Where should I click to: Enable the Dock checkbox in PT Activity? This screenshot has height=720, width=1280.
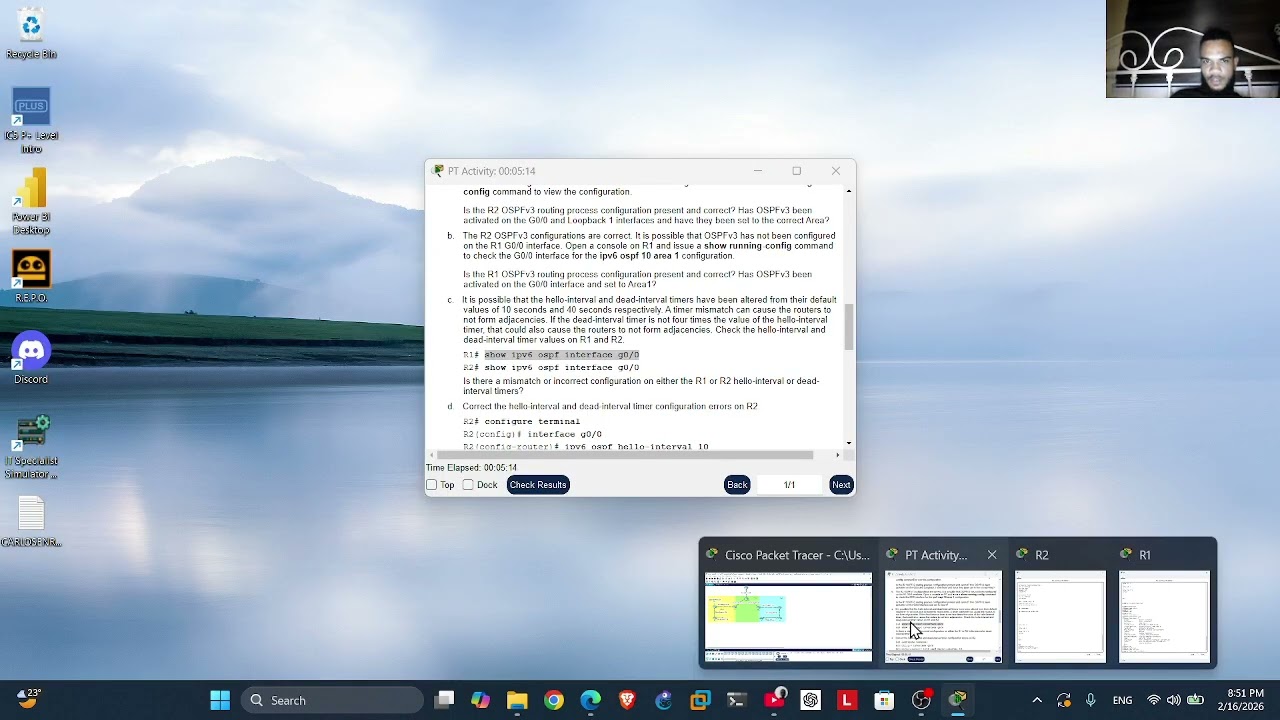coord(468,485)
